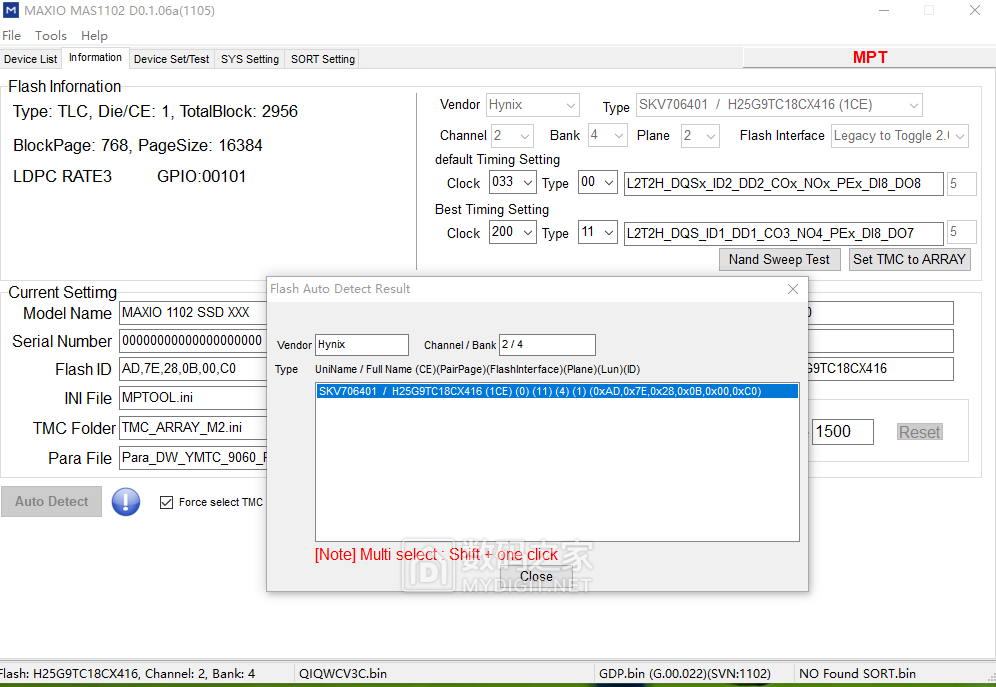Screen dimensions: 996x687
Task: Expand the Flash Interface dropdown
Action: 899,135
